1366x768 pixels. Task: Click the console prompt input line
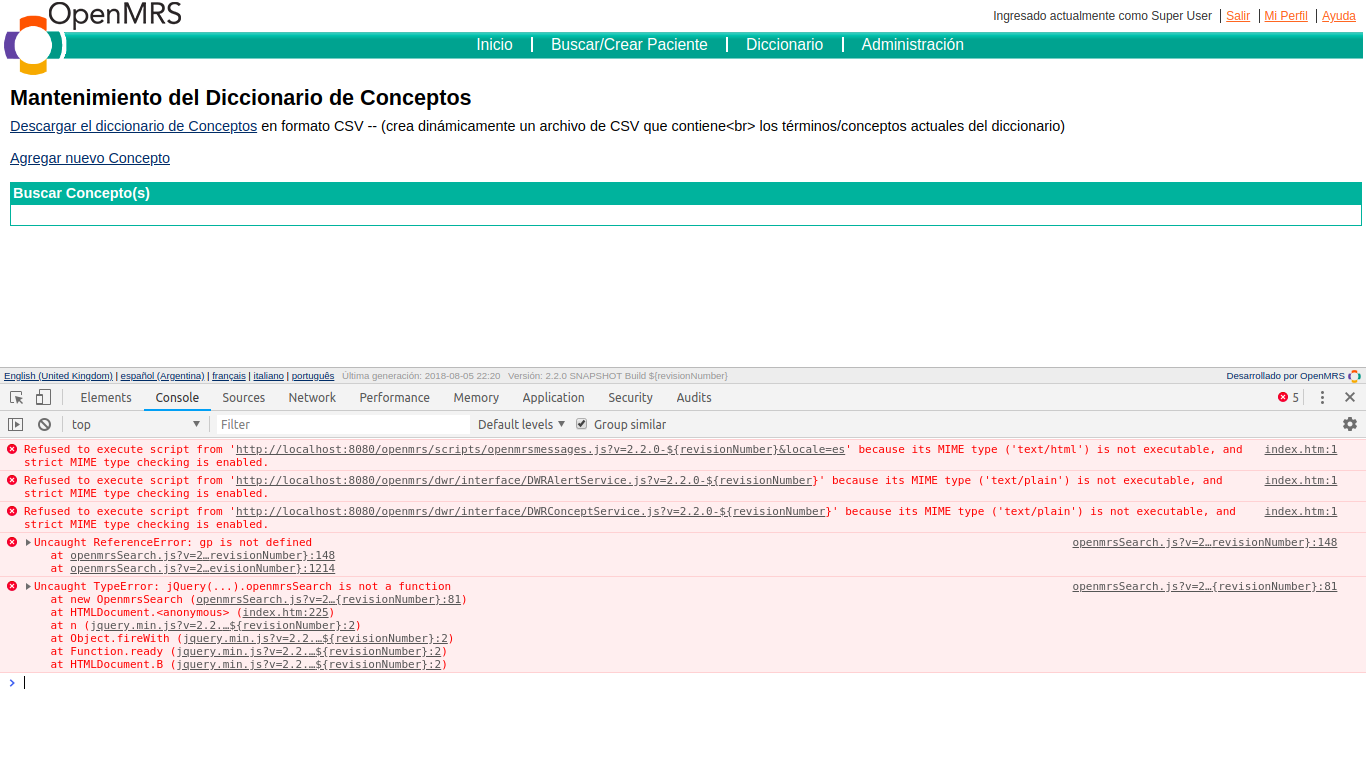tap(690, 682)
